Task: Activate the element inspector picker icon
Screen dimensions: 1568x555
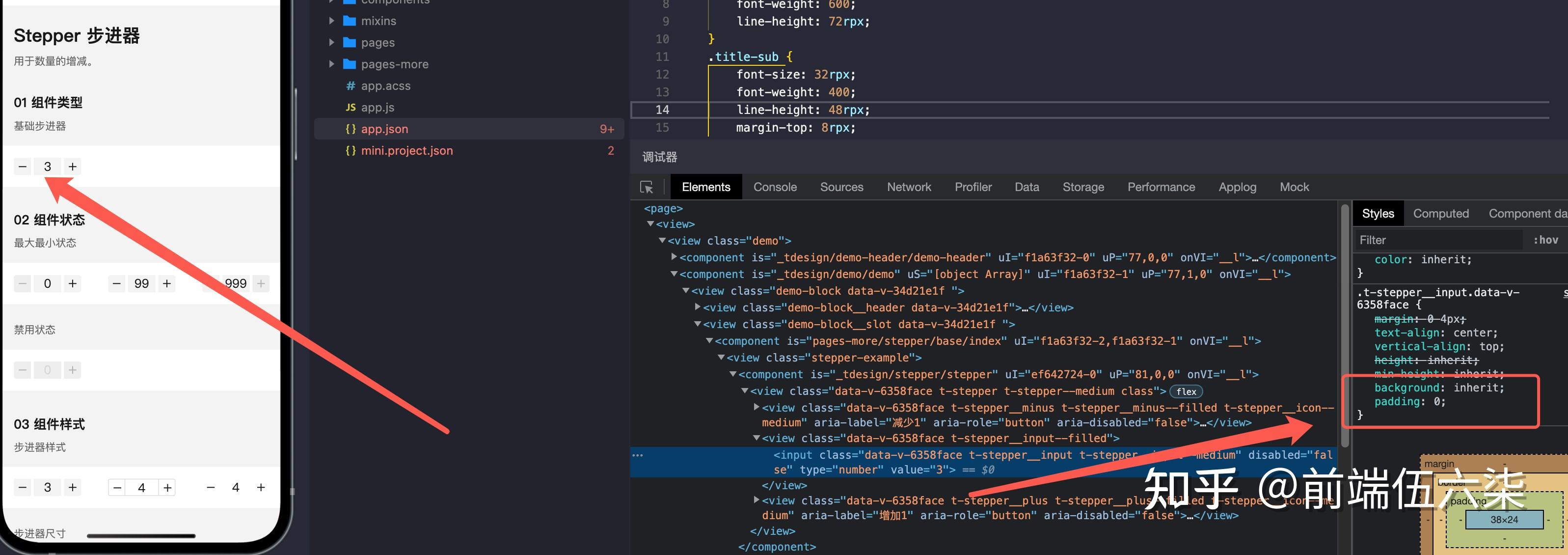Action: (647, 187)
